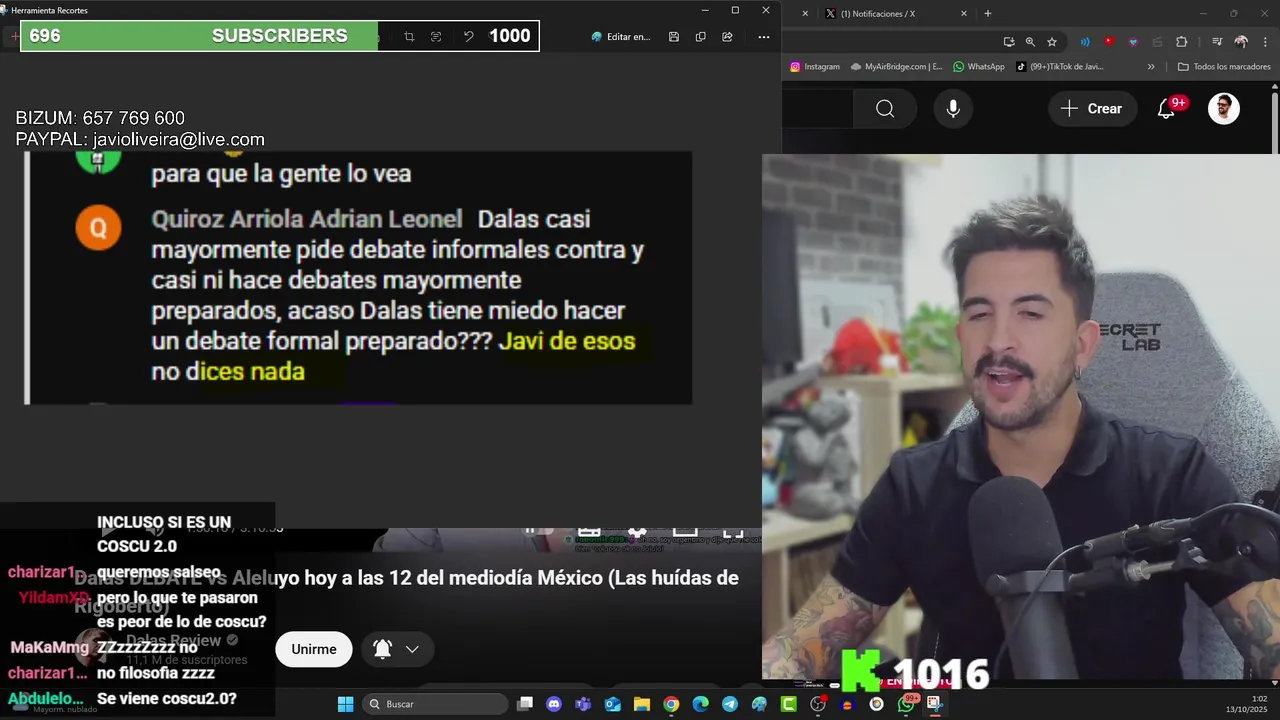Open the three-dot more menu in Recortes
This screenshot has height=720, width=1280.
pyautogui.click(x=764, y=37)
